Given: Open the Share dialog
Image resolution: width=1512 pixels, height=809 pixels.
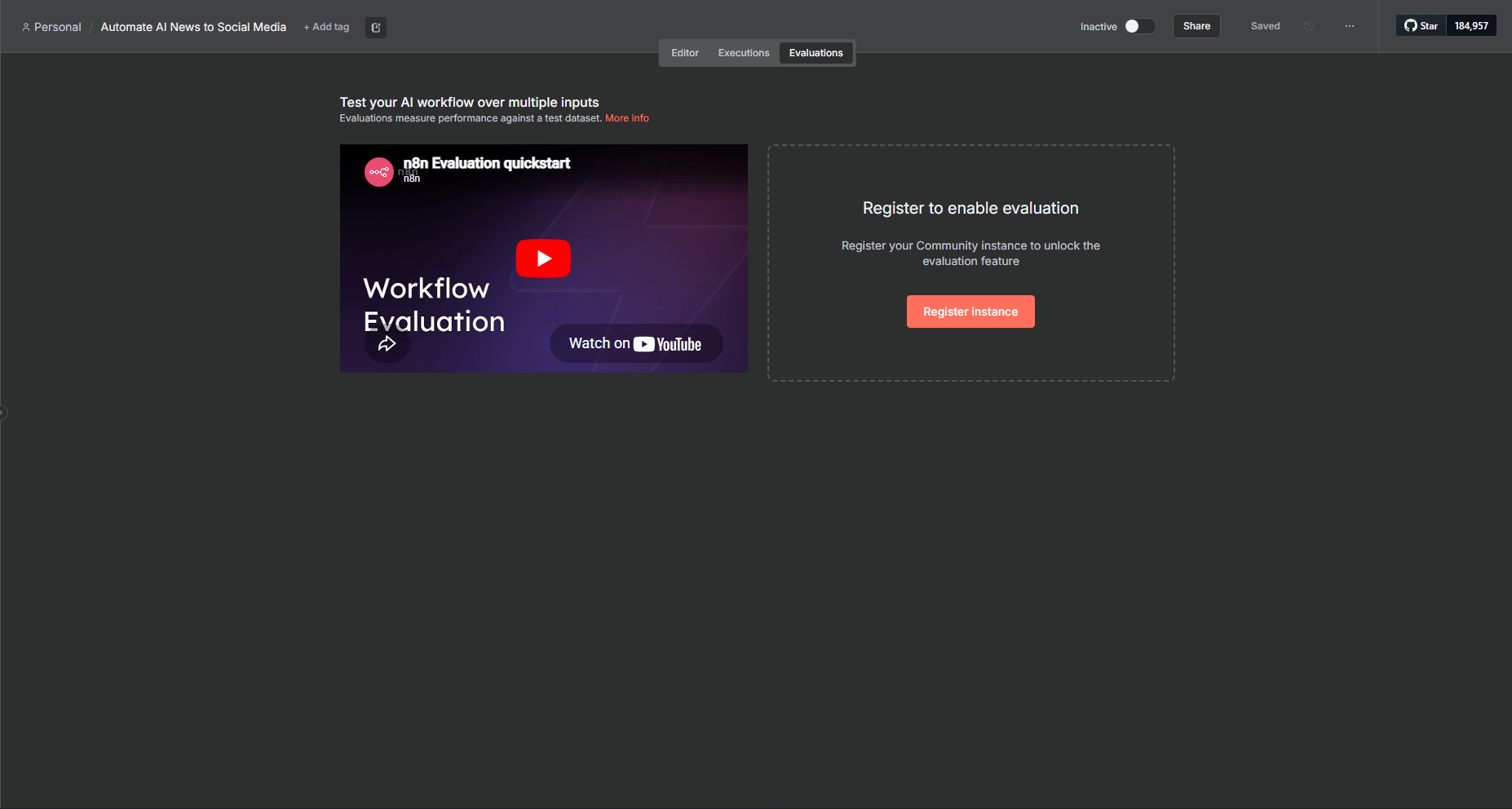Looking at the screenshot, I should click(1196, 26).
